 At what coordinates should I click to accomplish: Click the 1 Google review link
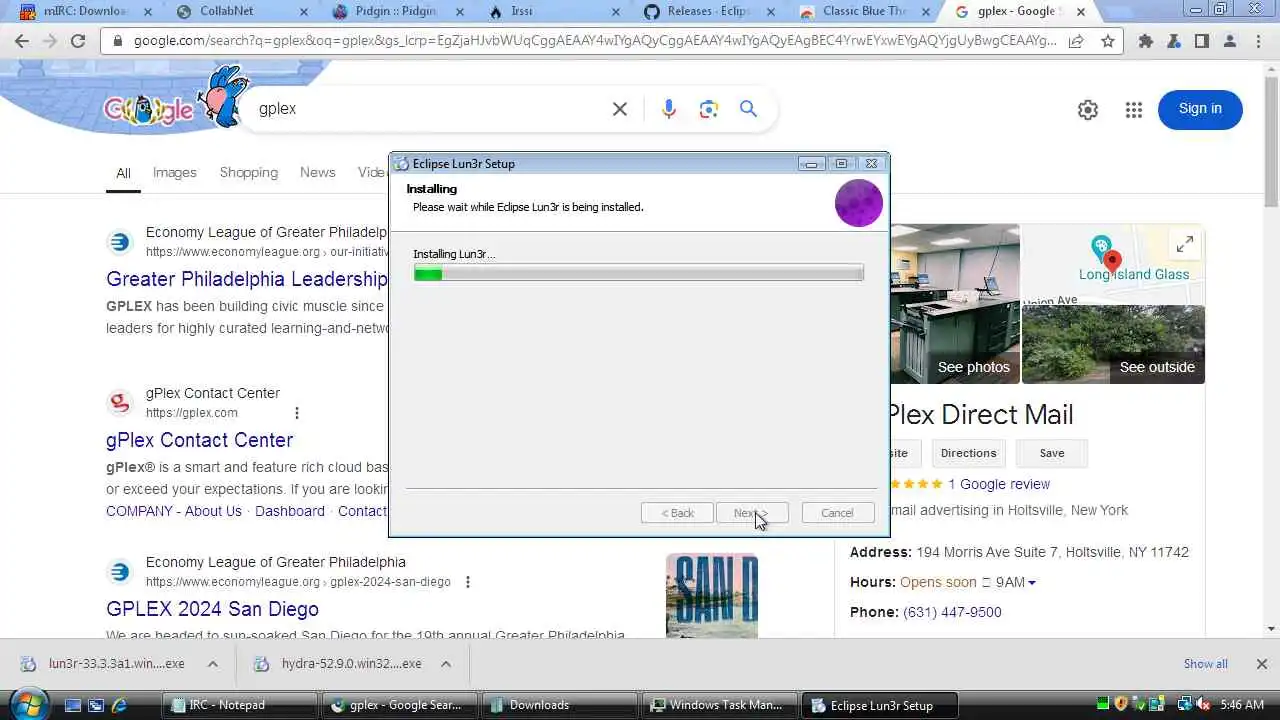pyautogui.click(x=999, y=484)
